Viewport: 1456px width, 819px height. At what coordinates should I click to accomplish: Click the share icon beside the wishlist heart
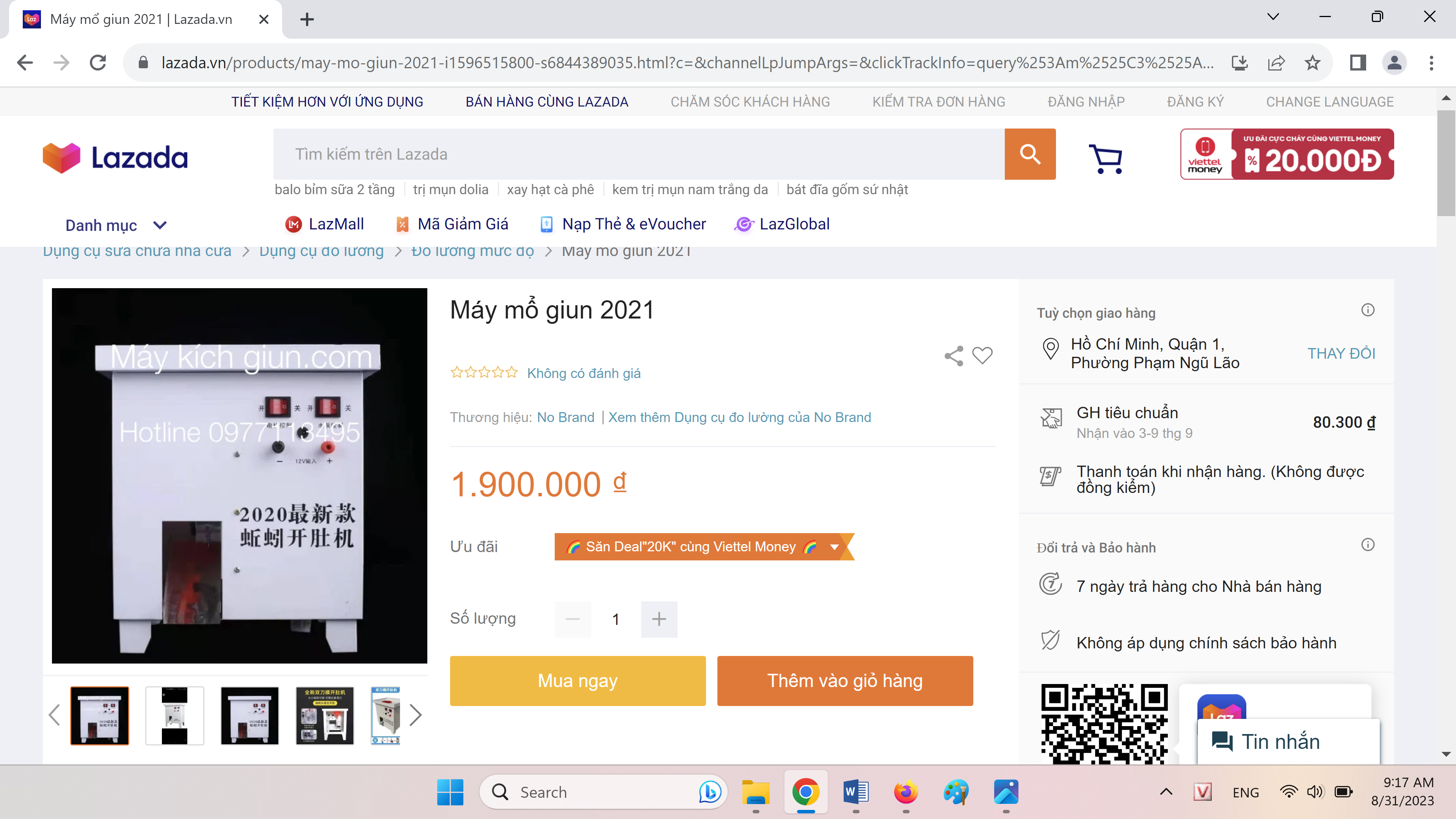pos(954,356)
